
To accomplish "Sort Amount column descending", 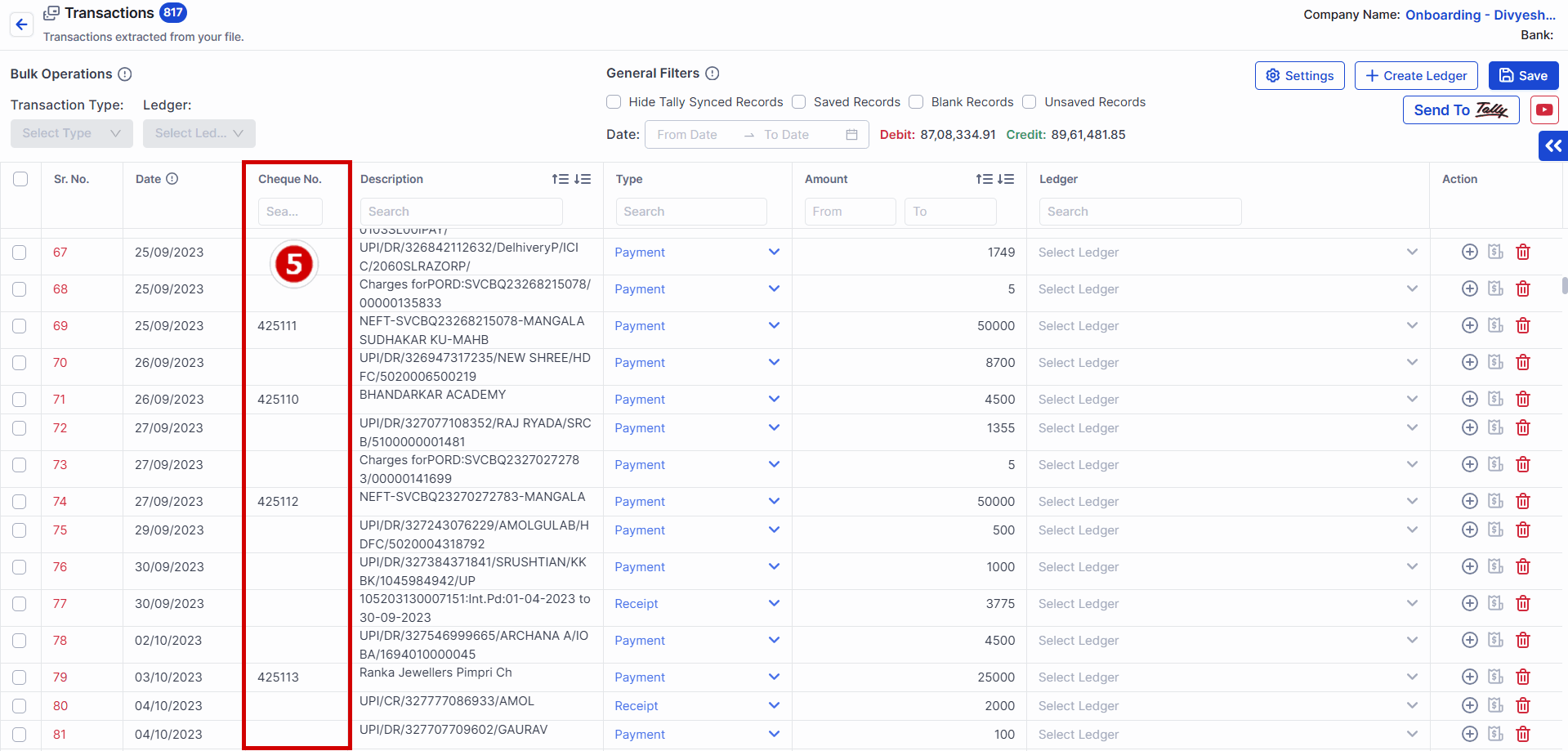I will pos(1006,179).
